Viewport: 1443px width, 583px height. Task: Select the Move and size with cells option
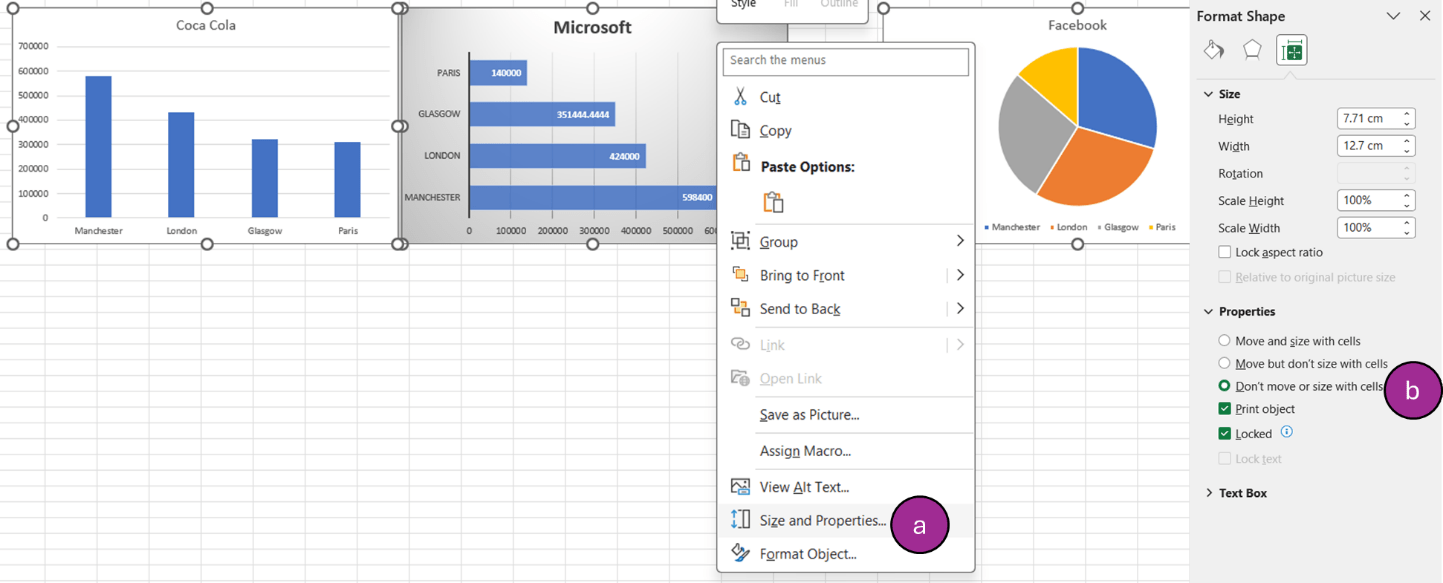(1223, 341)
